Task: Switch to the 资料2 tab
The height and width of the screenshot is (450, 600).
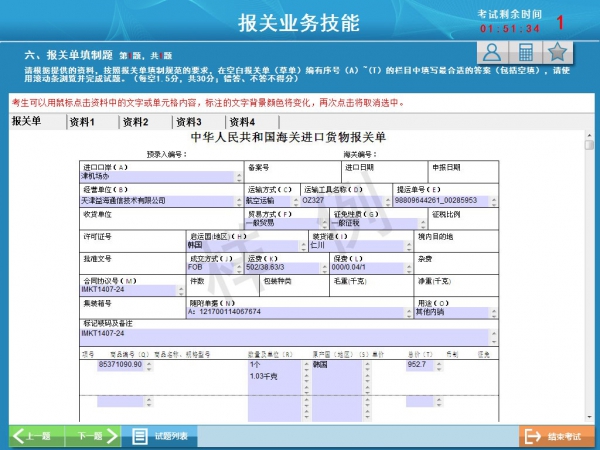Action: 135,122
